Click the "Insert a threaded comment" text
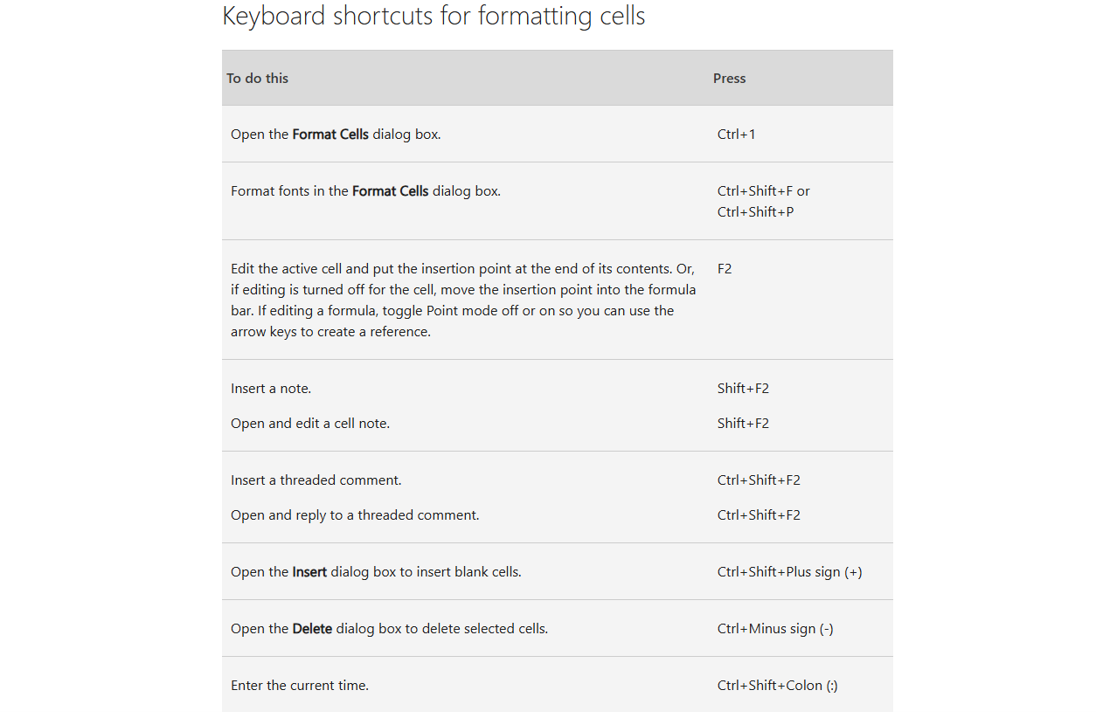The height and width of the screenshot is (712, 1096). (x=316, y=480)
